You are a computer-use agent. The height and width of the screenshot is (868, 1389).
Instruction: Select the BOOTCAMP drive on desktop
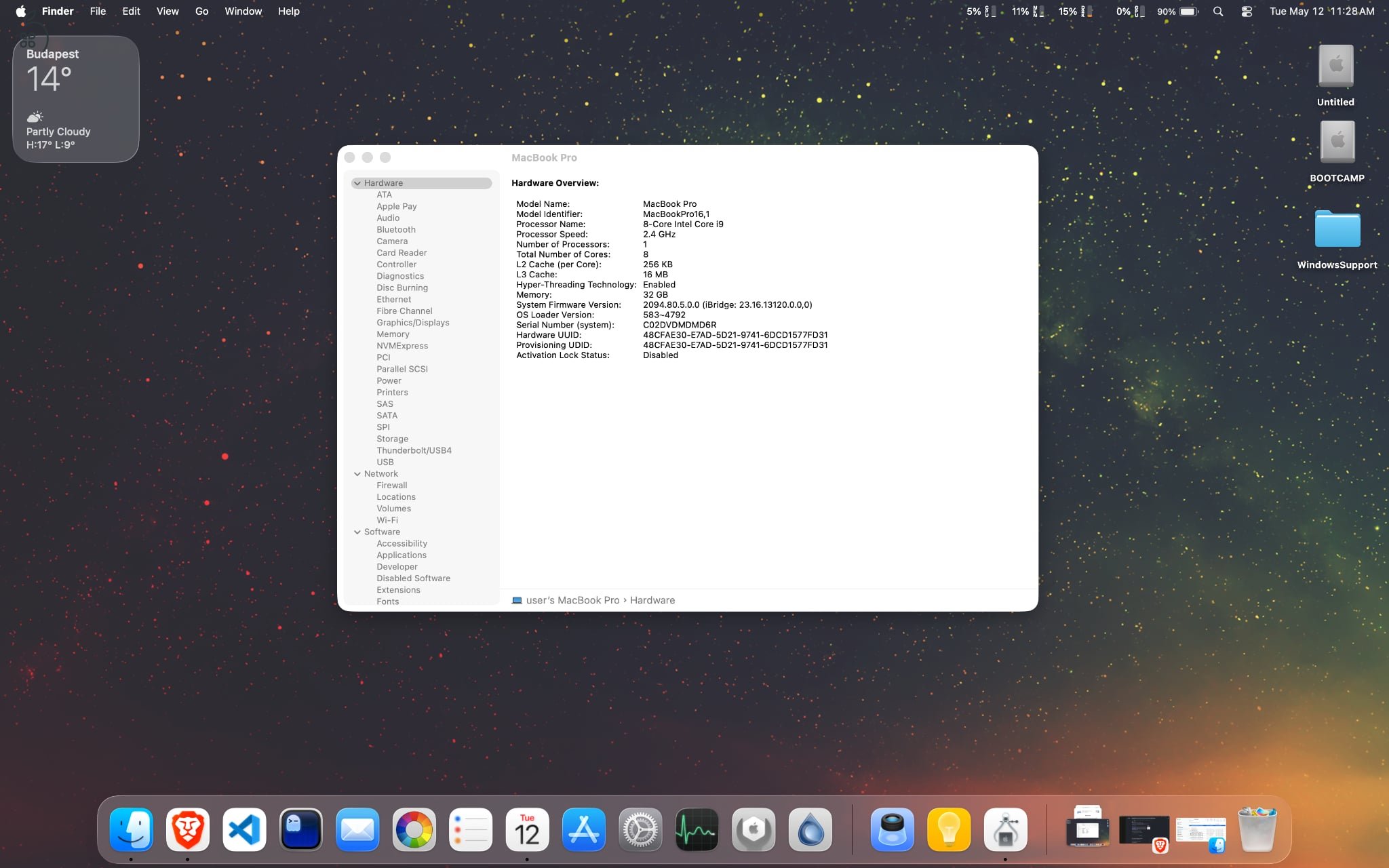pyautogui.click(x=1337, y=152)
